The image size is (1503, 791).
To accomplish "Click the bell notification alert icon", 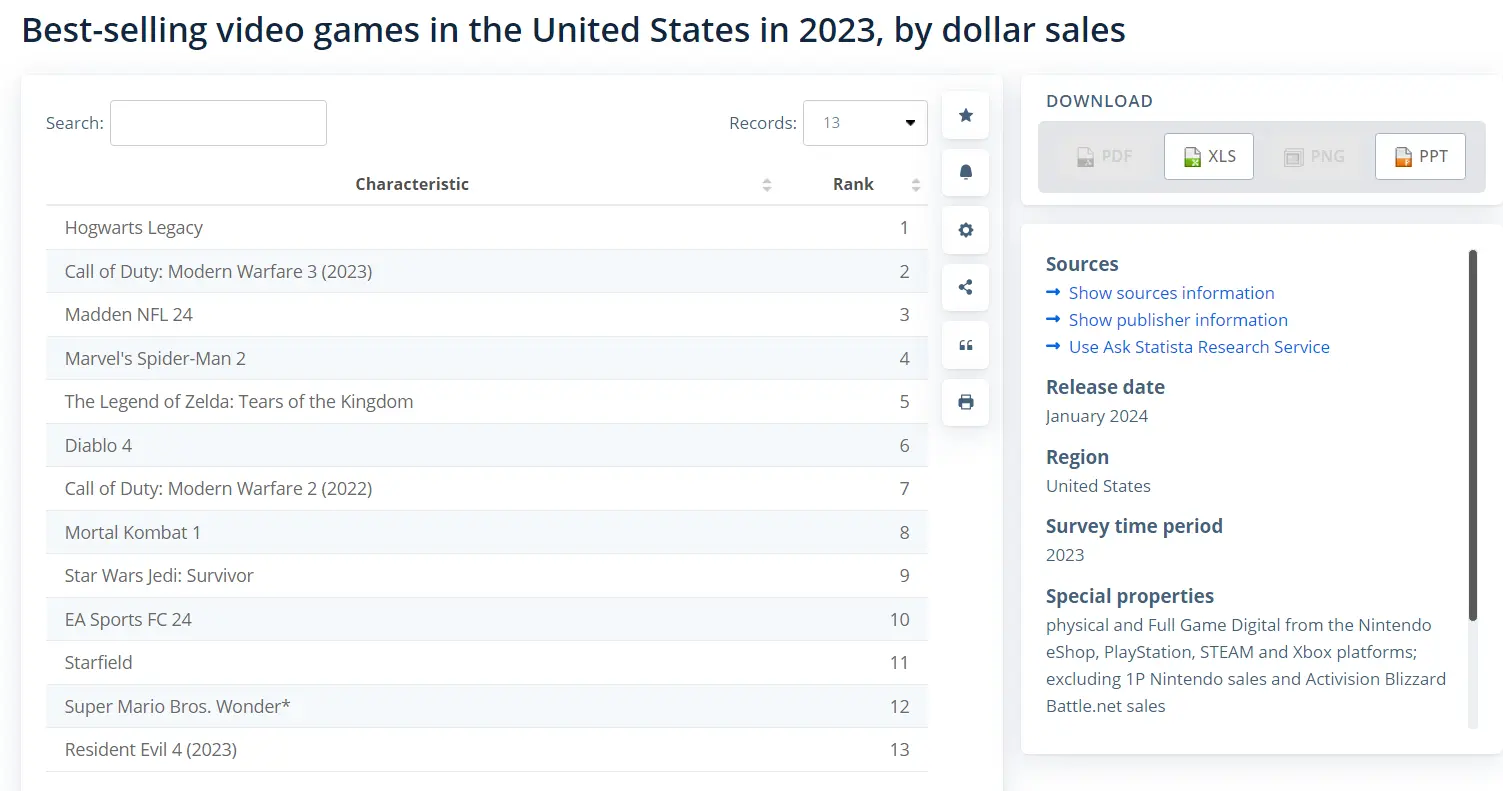I will [966, 173].
